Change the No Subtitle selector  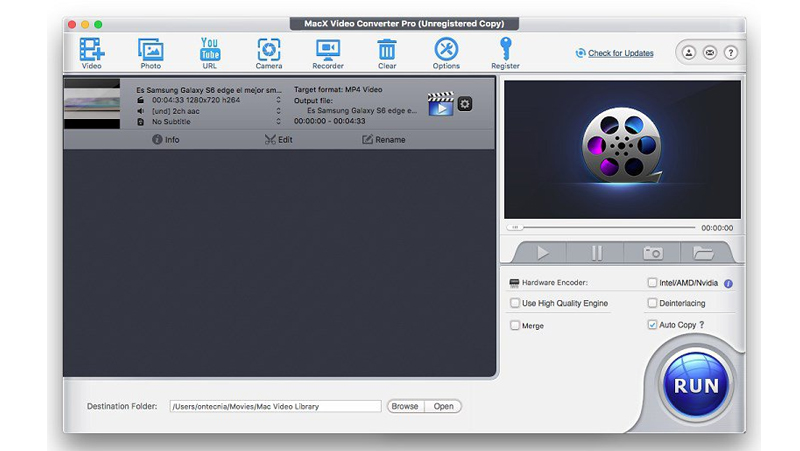279,121
